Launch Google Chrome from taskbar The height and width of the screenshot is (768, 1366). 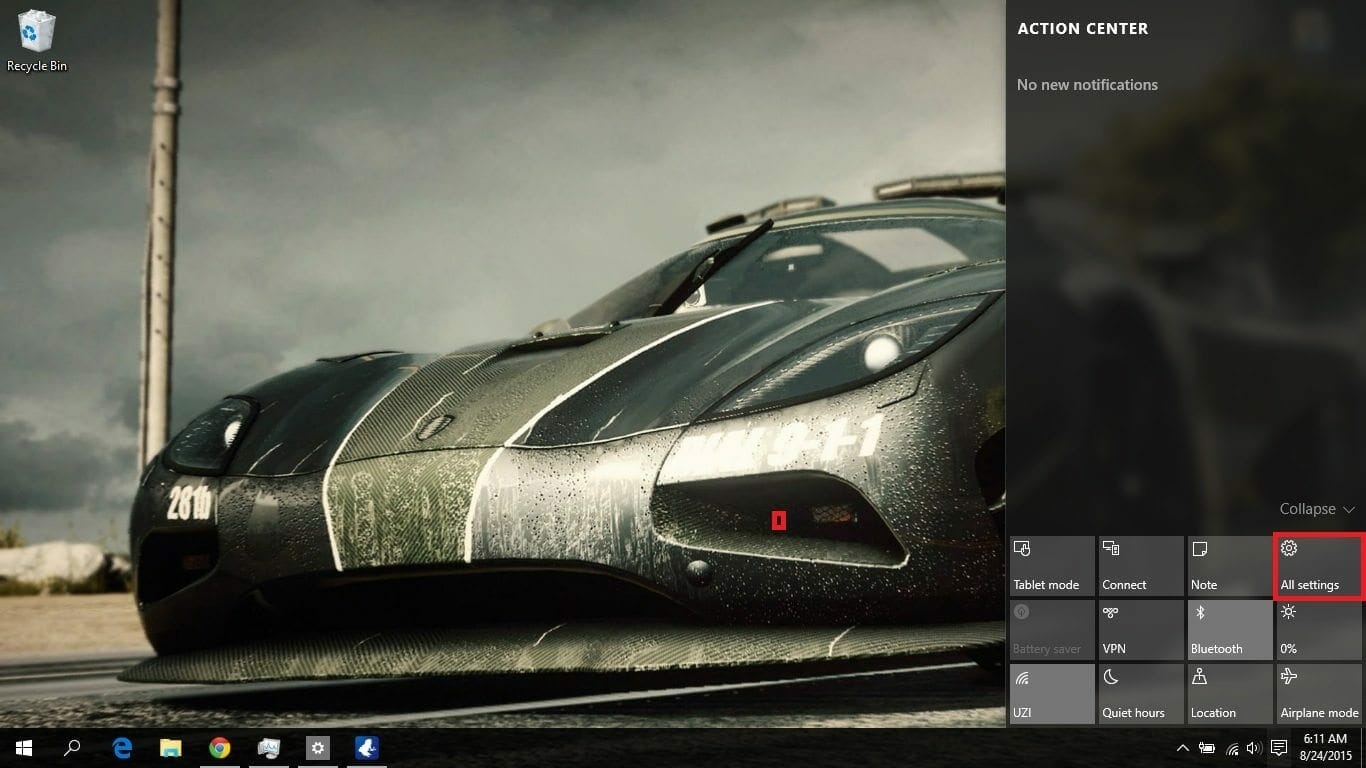click(220, 748)
